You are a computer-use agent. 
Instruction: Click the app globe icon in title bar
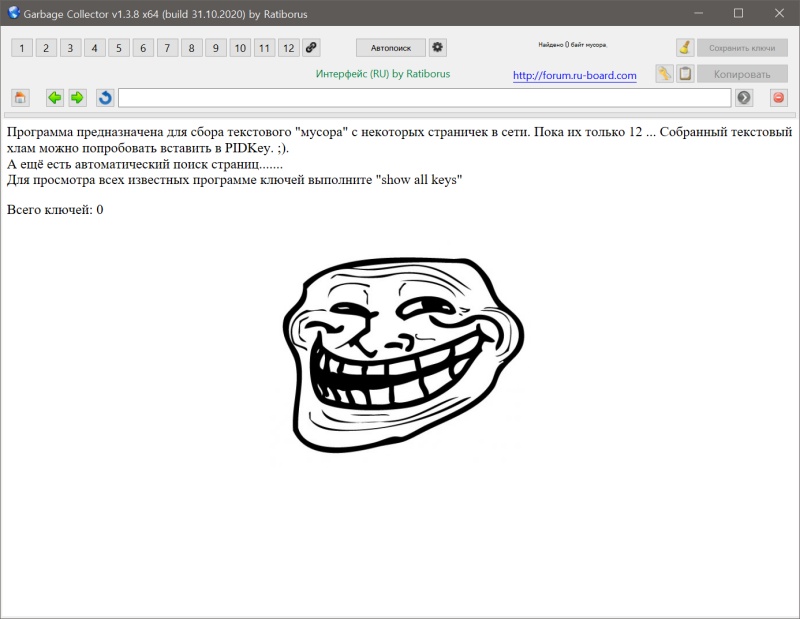pos(13,13)
